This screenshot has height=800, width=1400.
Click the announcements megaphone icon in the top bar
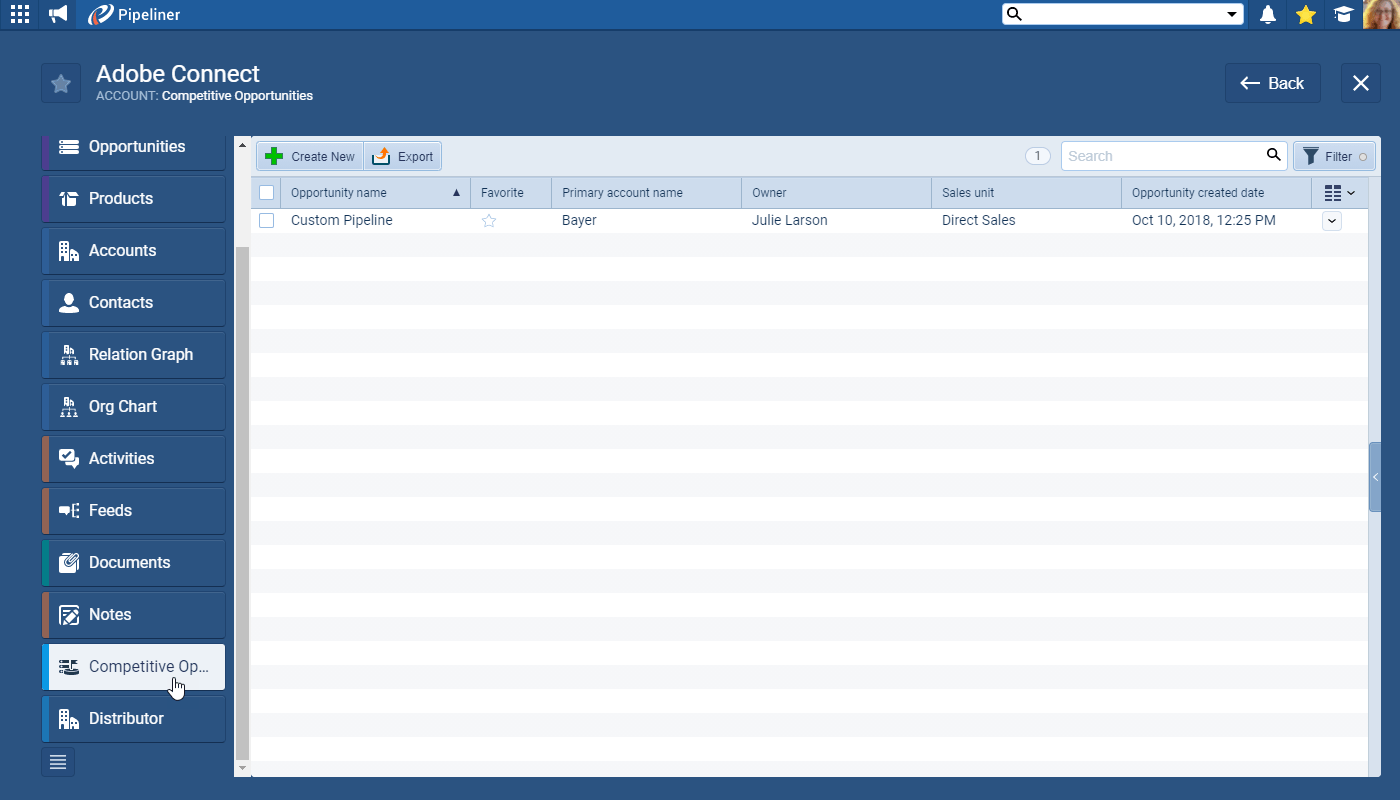(57, 14)
